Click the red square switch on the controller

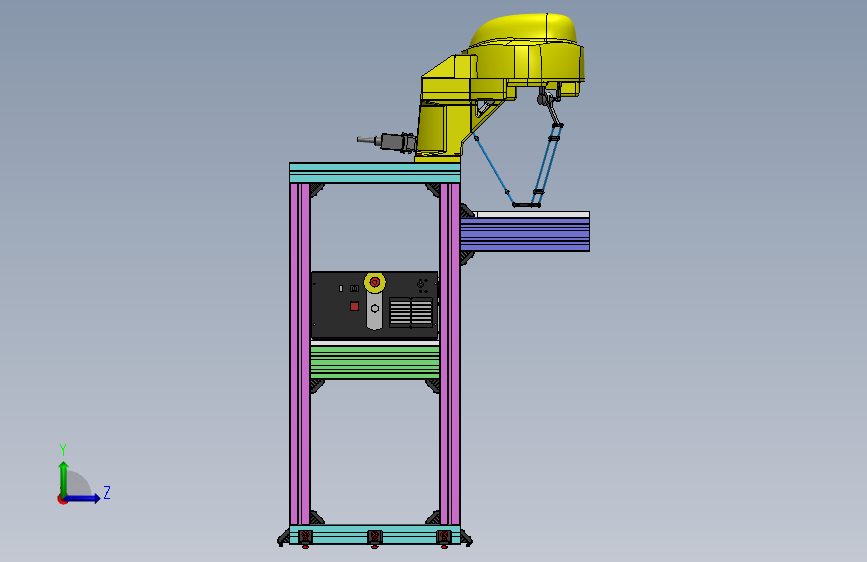click(x=354, y=306)
